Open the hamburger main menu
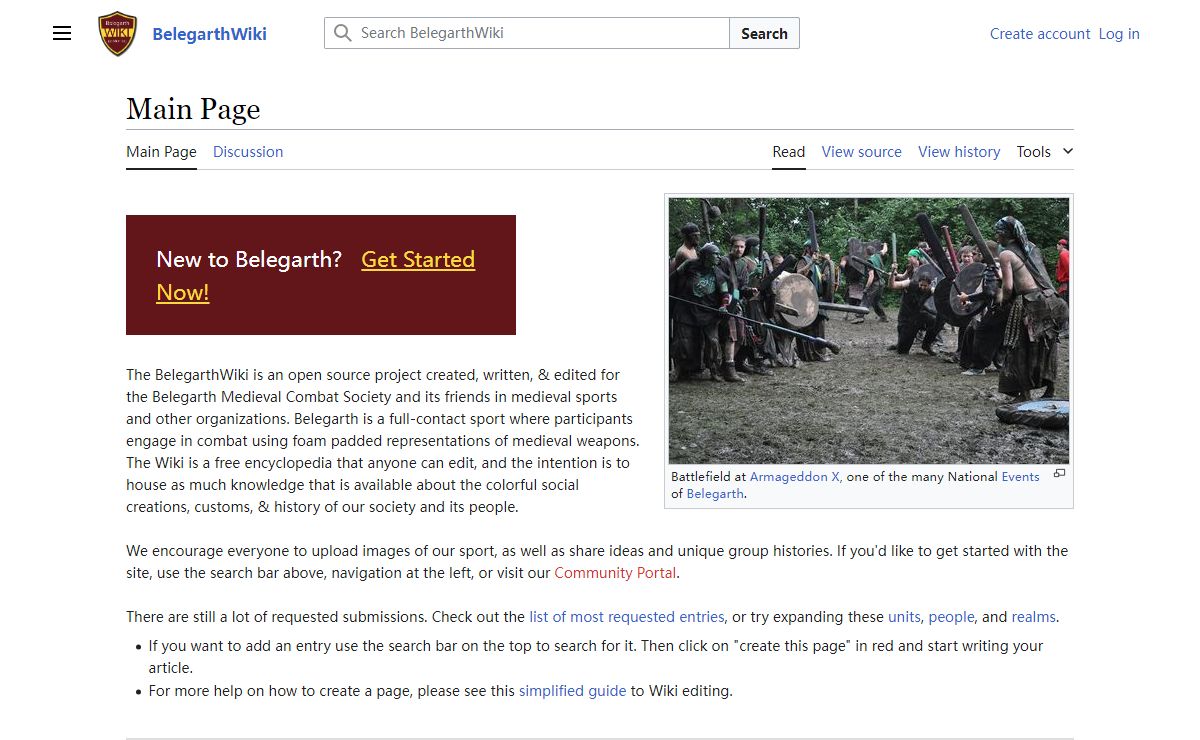The image size is (1200, 740). [x=62, y=33]
